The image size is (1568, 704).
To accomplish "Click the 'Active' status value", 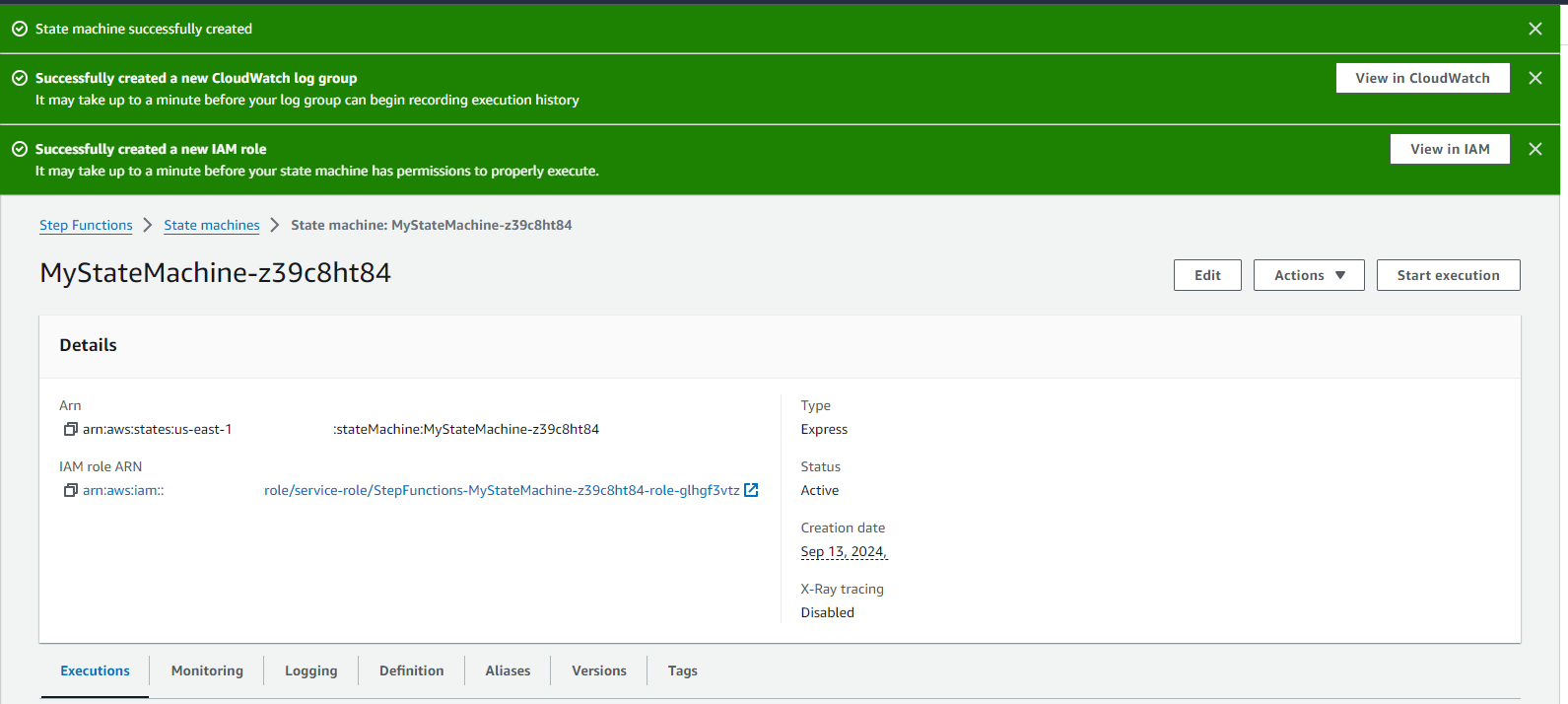I will pos(820,490).
